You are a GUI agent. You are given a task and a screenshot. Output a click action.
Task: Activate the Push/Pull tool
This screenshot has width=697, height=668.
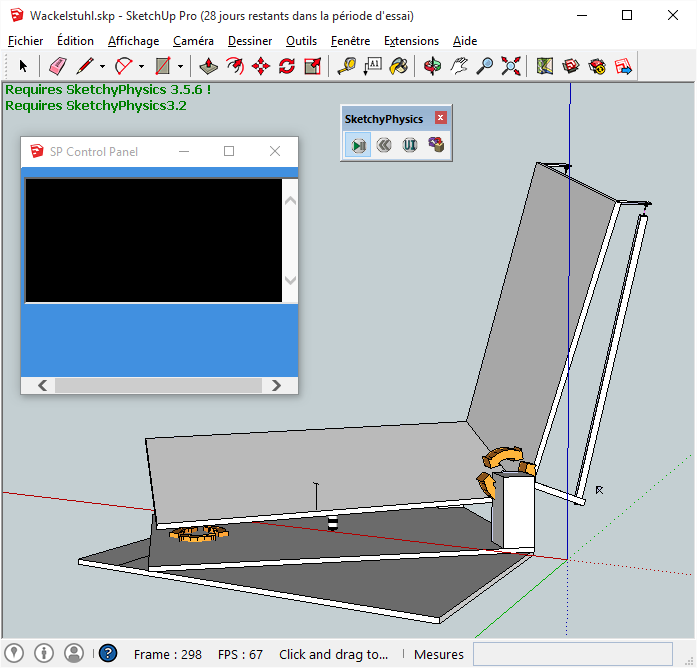pyautogui.click(x=208, y=66)
